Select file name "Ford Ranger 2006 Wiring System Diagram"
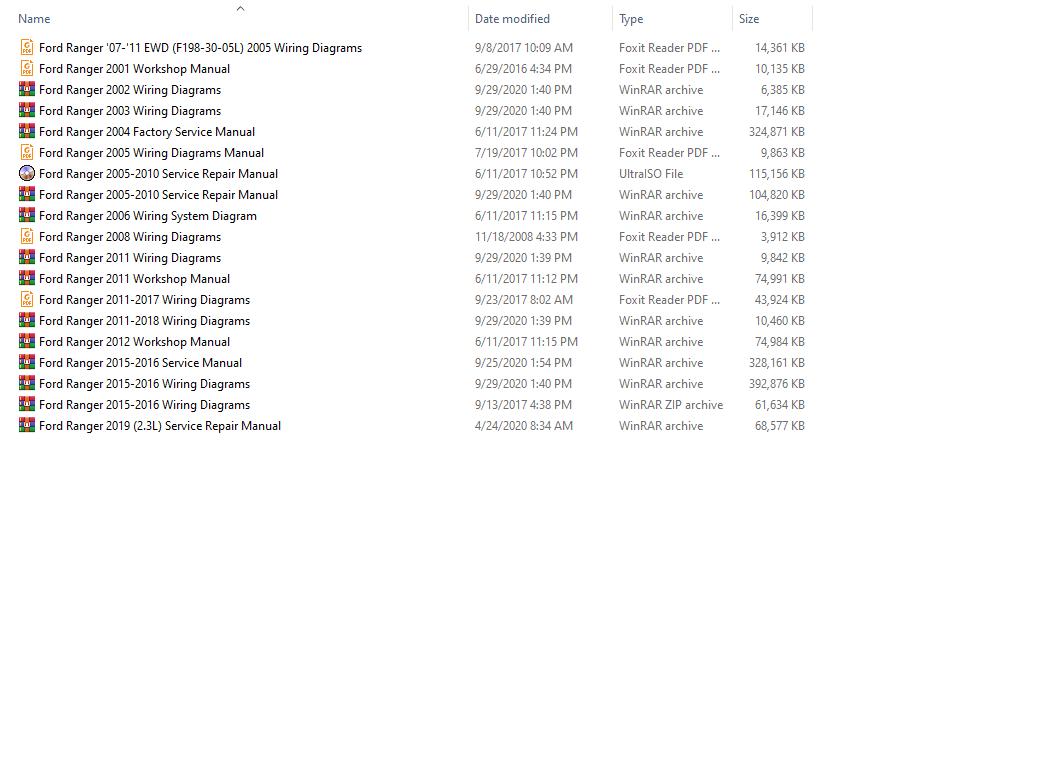Image resolution: width=1043 pixels, height=780 pixels. tap(148, 215)
